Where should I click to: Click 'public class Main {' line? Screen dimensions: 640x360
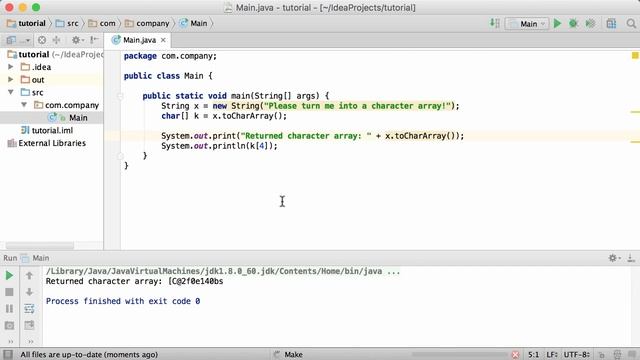[x=168, y=76]
